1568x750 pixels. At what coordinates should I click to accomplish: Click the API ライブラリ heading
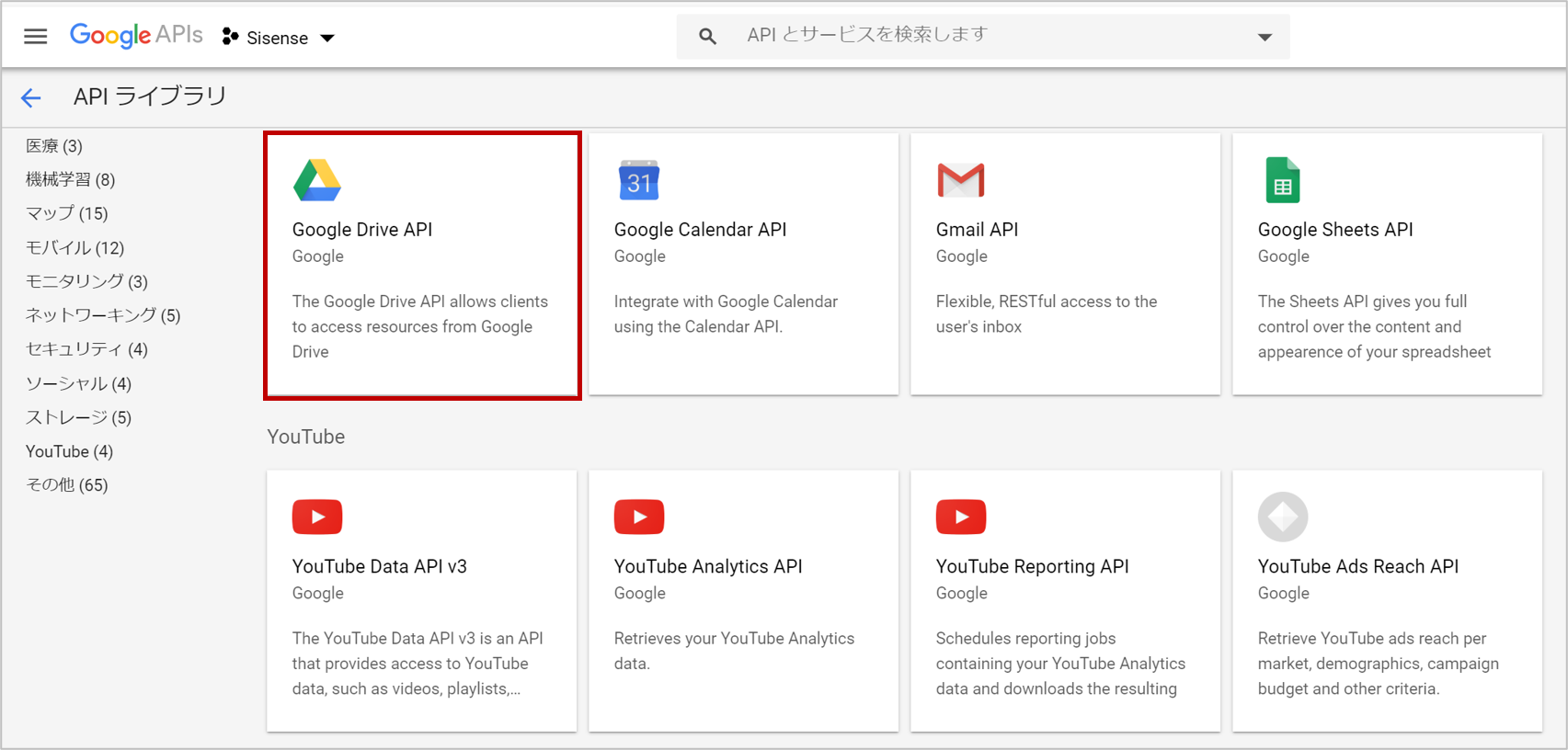[150, 96]
